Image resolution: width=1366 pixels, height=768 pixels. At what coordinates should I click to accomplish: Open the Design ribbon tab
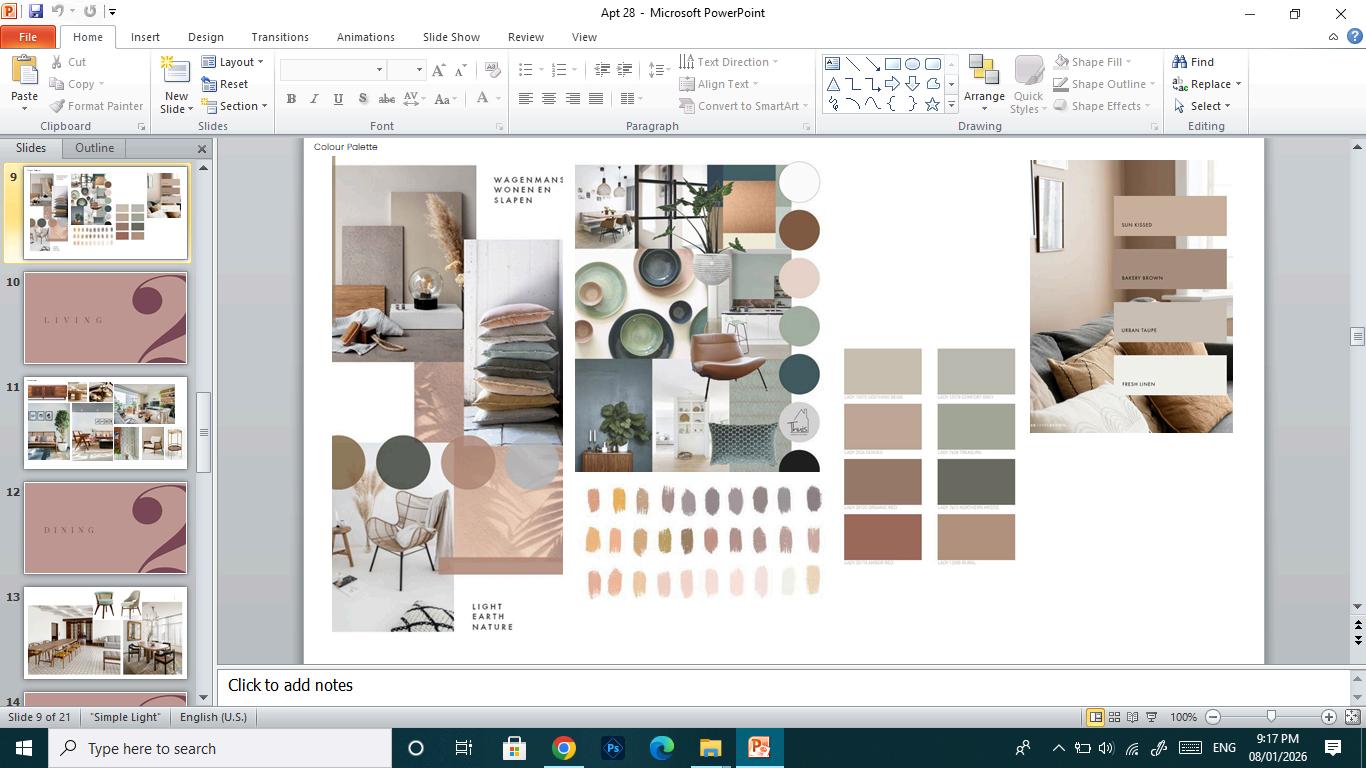pyautogui.click(x=206, y=37)
